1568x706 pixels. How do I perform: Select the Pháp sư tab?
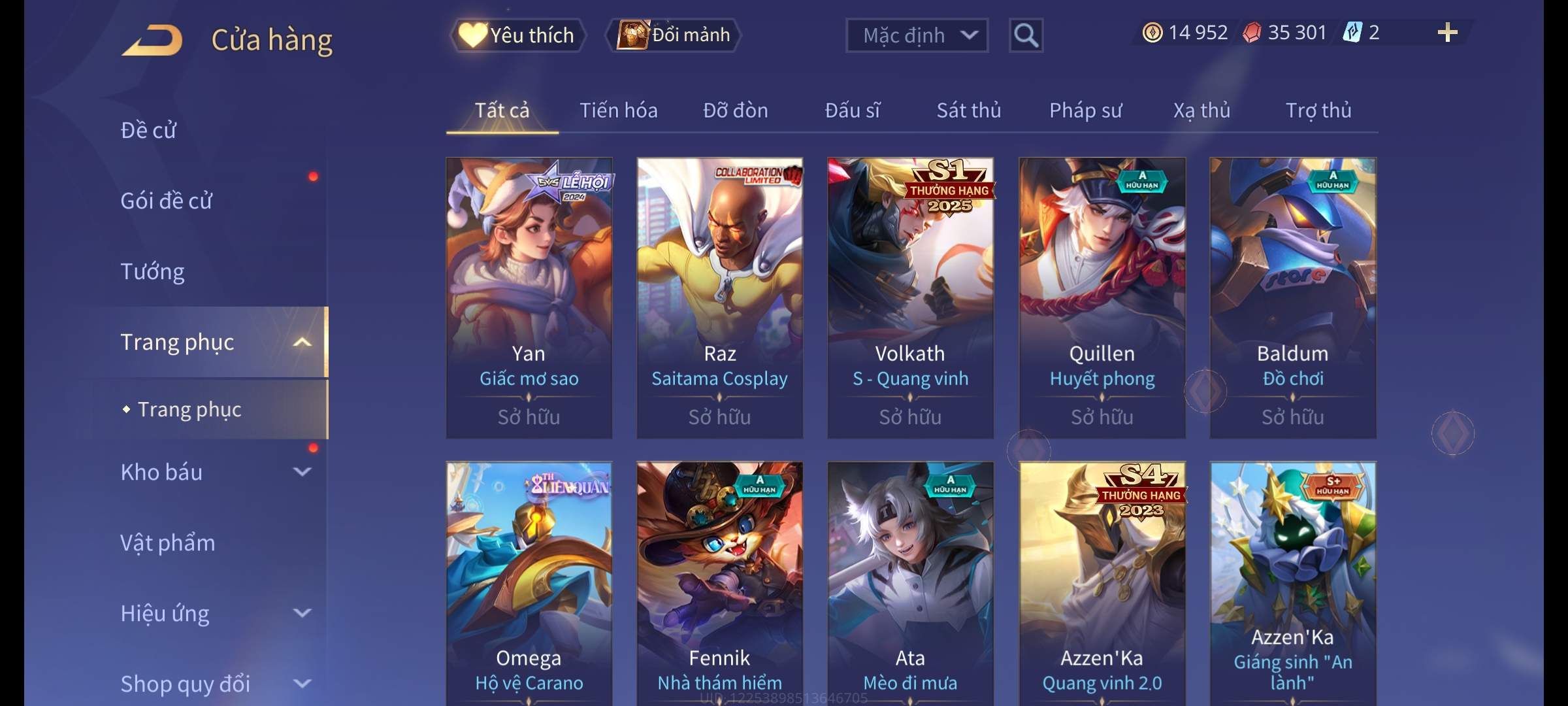pyautogui.click(x=1085, y=110)
